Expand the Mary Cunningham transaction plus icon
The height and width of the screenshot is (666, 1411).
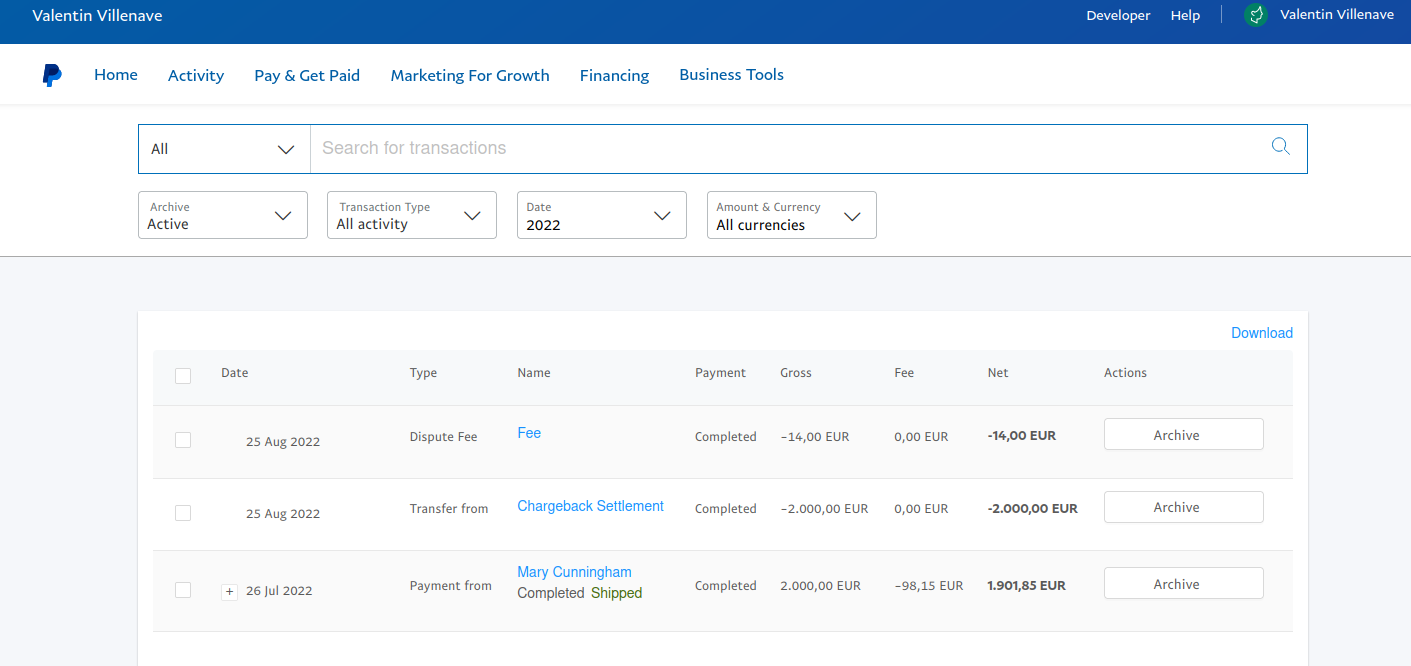(x=229, y=591)
